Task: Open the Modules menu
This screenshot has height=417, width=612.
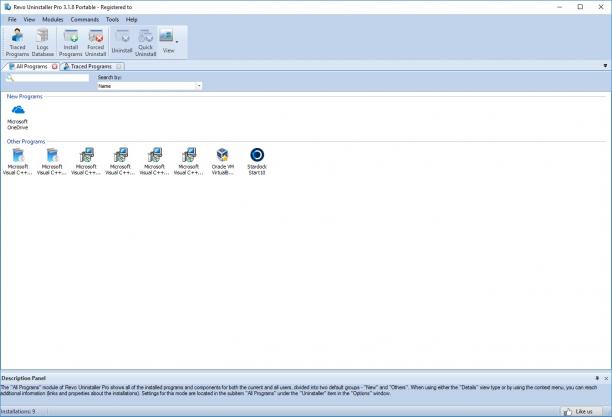Action: pyautogui.click(x=53, y=20)
